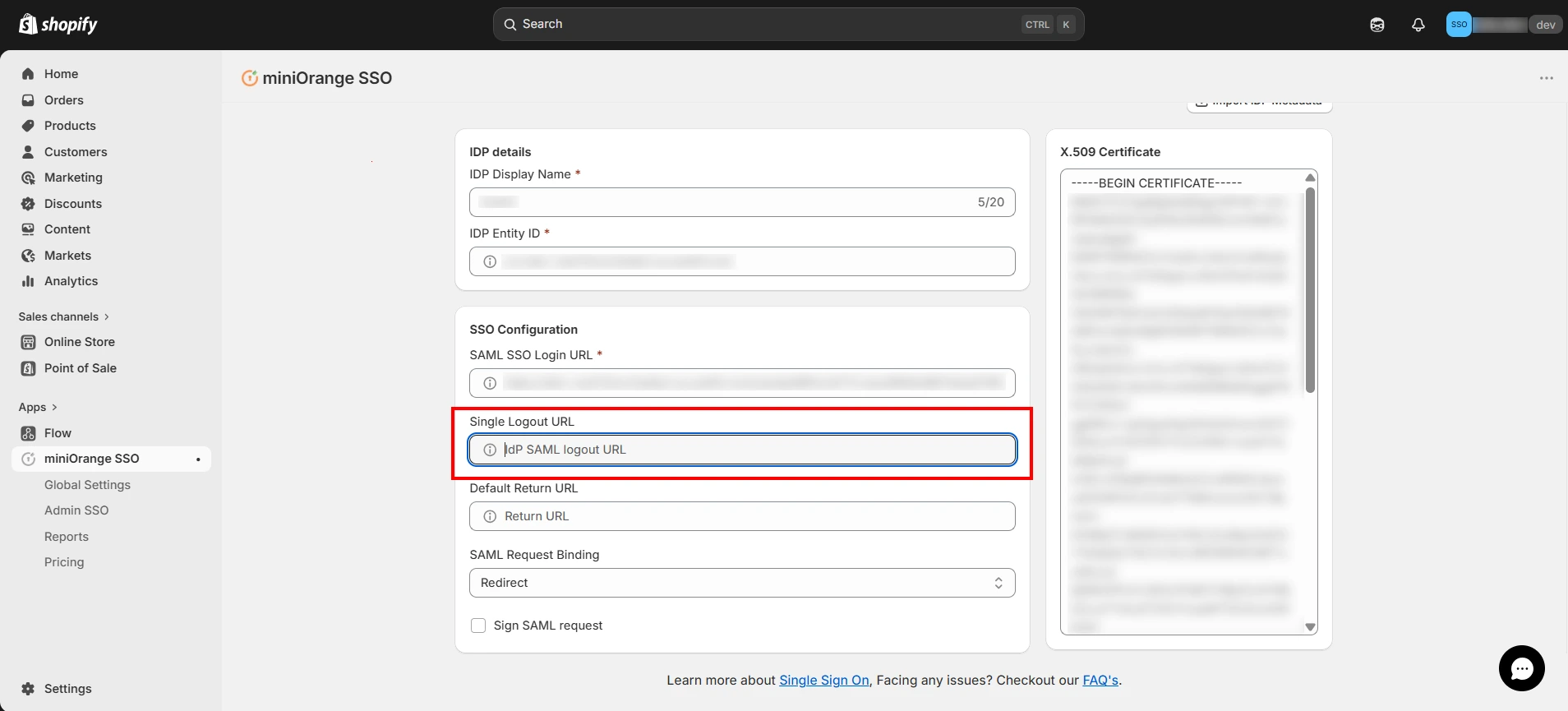Click certificate scrollbar thumb
This screenshot has width=1568, height=711.
1310,290
